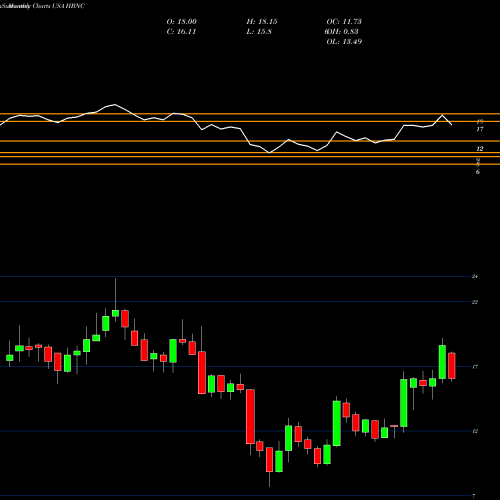
Task: Select the open value 'O: 18.00'
Action: tap(182, 22)
